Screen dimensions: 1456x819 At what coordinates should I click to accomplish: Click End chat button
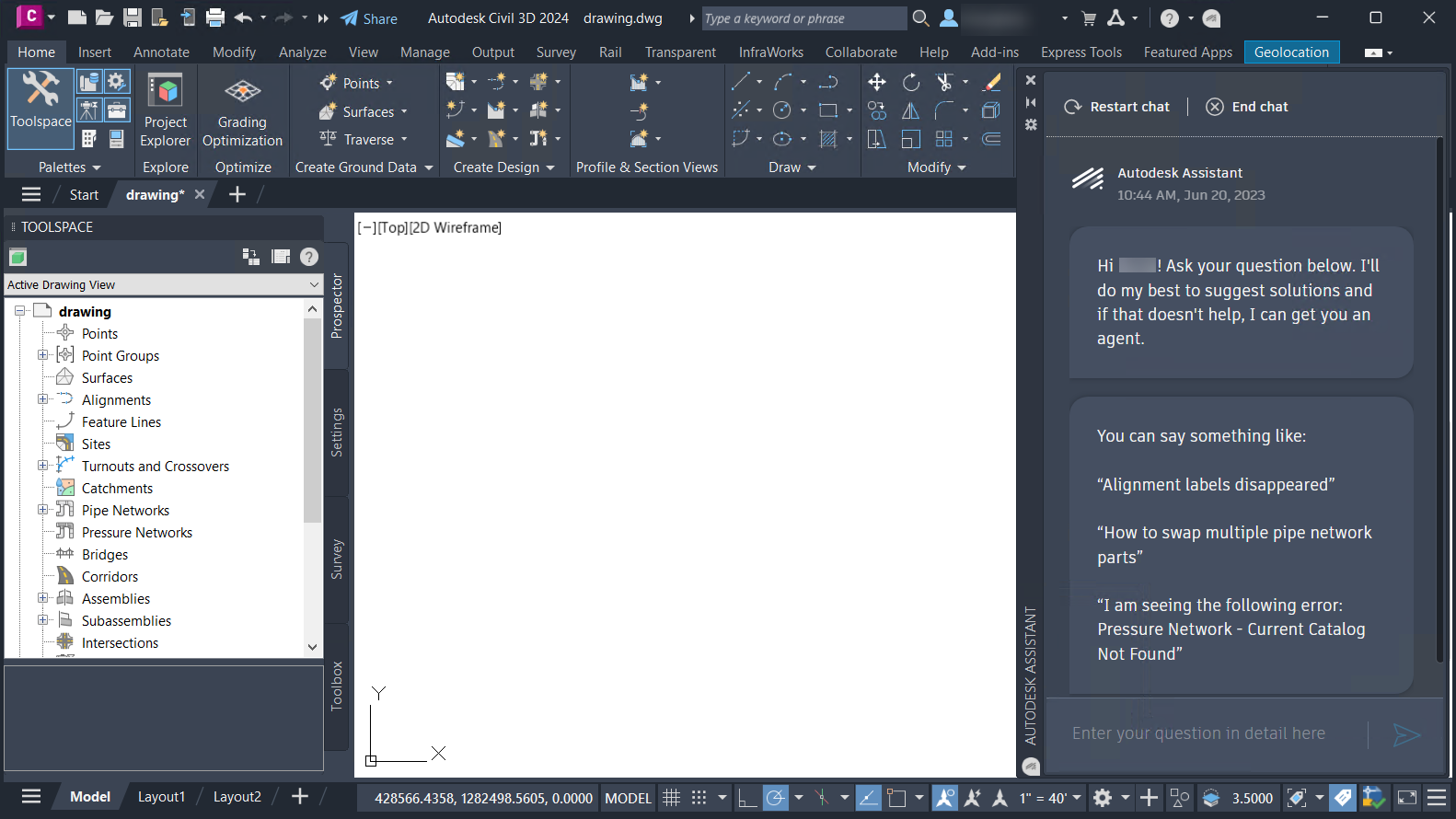point(1247,107)
